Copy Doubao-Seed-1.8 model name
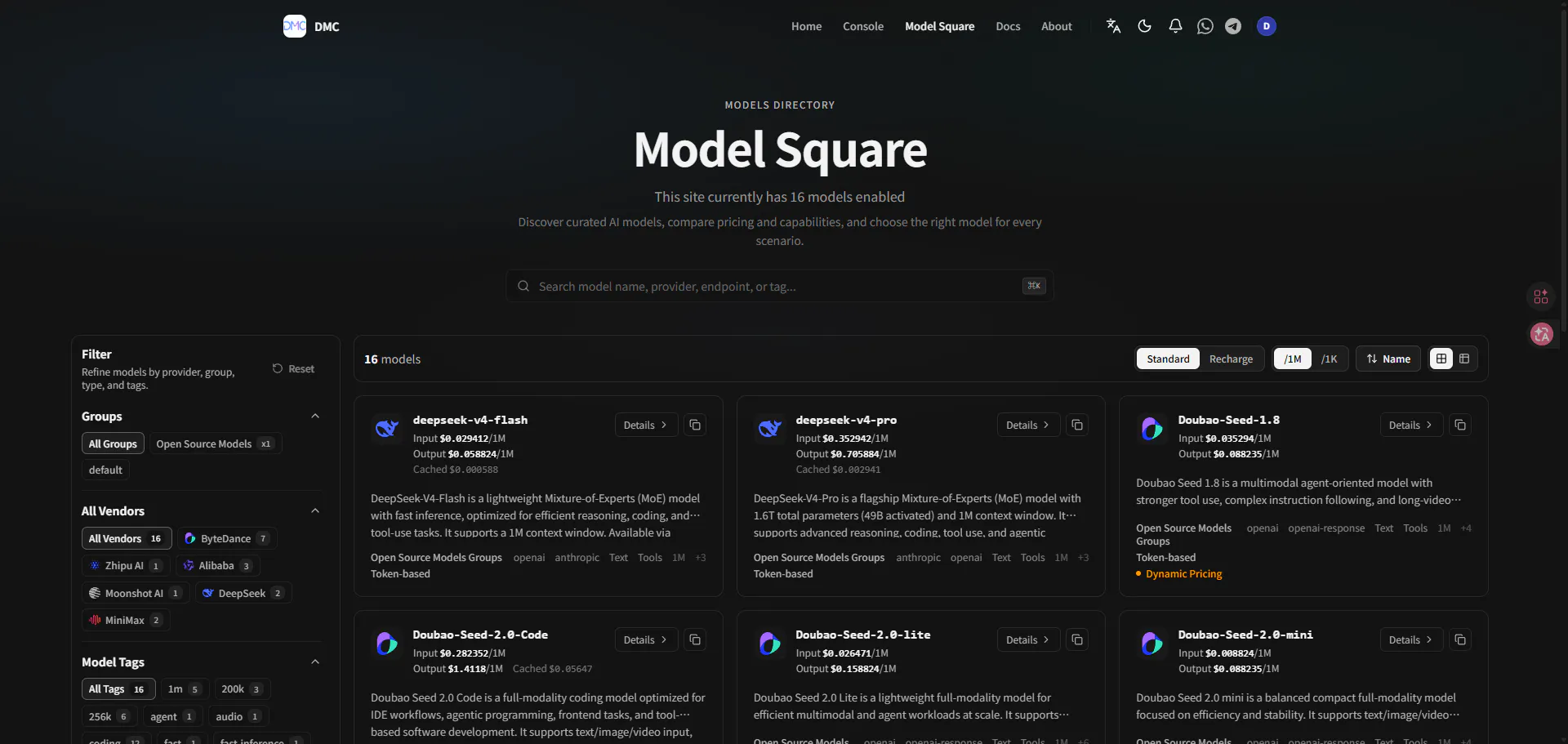The image size is (1568, 744). point(1460,425)
